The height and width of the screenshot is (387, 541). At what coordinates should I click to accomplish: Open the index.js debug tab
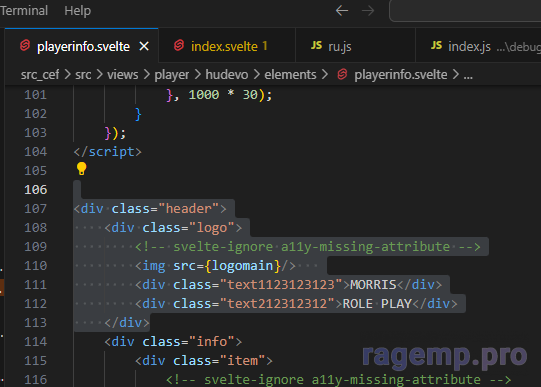point(478,46)
